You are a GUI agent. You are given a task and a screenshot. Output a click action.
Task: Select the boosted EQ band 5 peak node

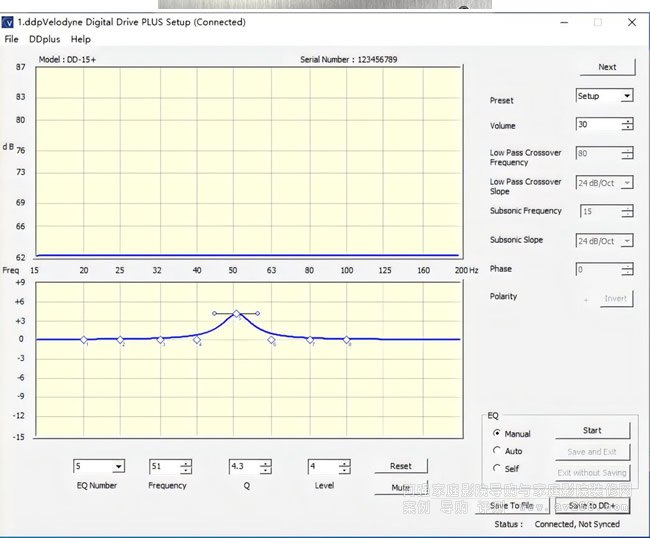point(236,314)
